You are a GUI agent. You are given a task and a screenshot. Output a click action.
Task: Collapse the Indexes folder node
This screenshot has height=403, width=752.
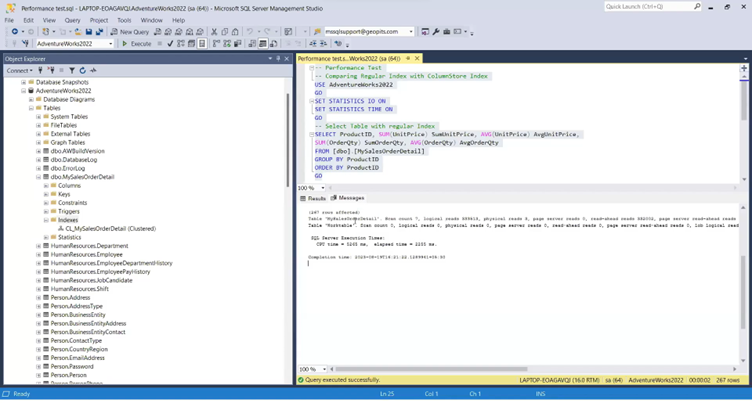pos(46,220)
